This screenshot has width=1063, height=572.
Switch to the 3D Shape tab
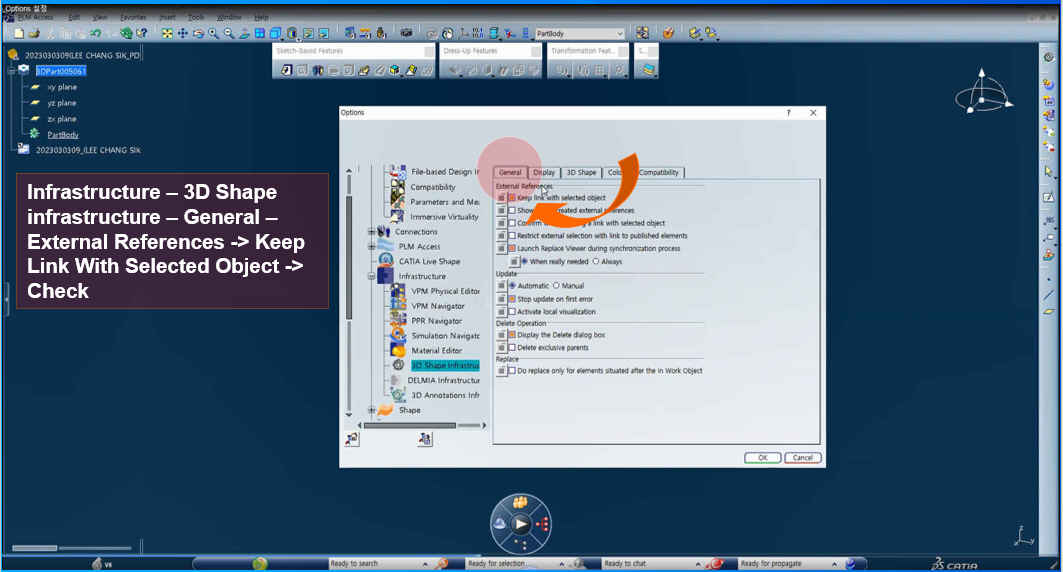(581, 173)
